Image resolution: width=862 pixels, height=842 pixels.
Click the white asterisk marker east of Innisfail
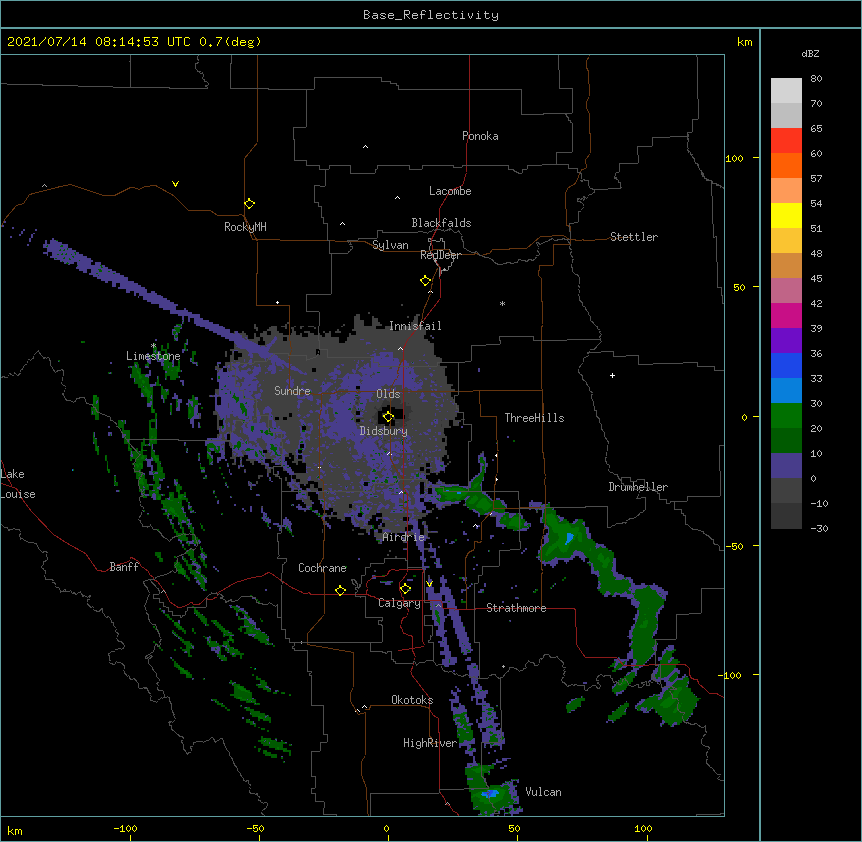click(502, 303)
